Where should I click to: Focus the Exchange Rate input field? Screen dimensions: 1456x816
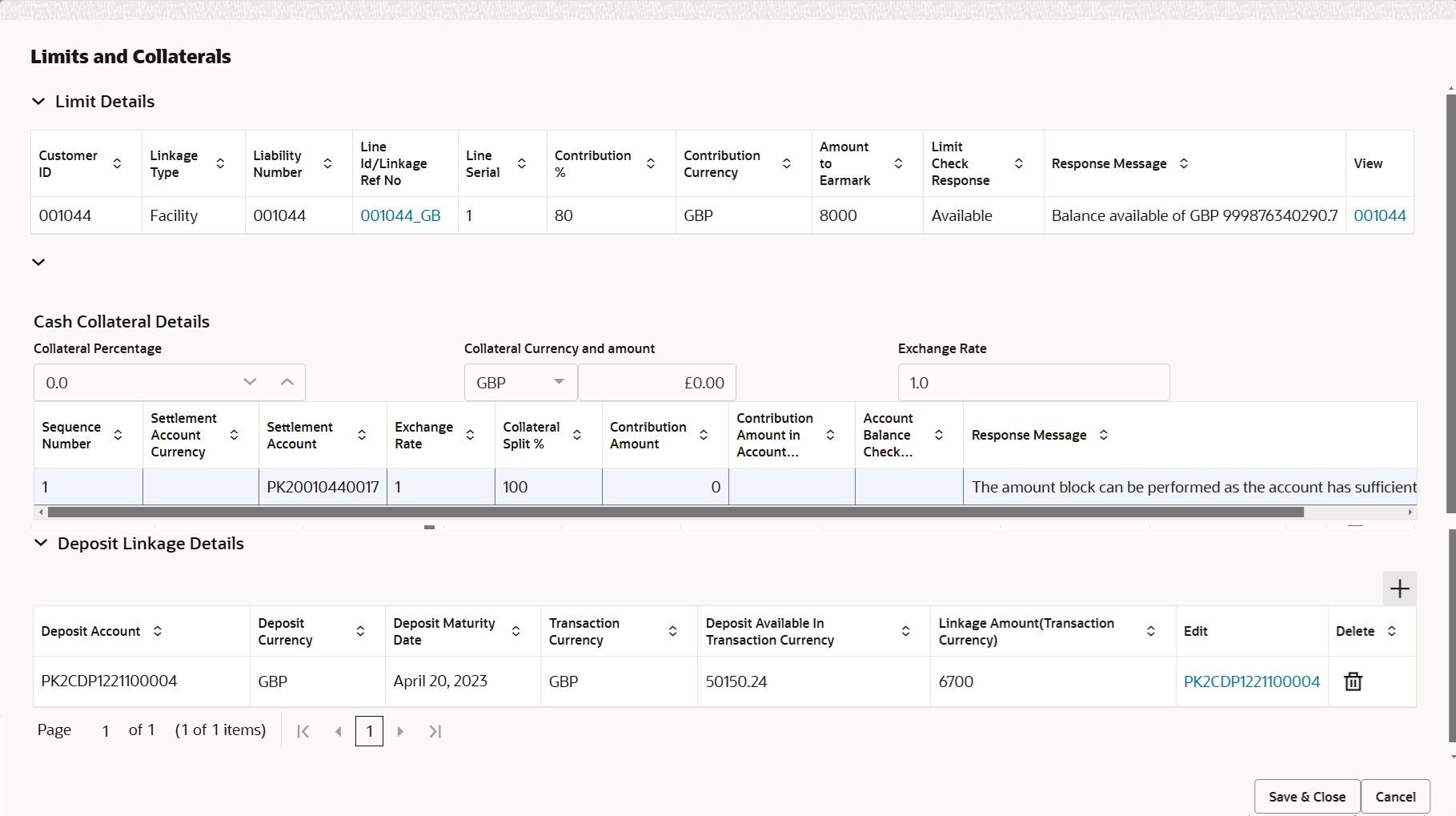pos(1033,383)
